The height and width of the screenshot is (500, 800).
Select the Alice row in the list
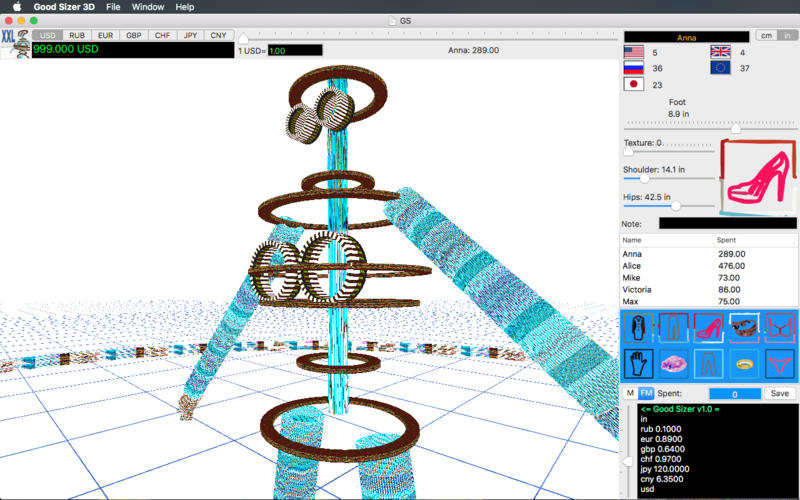click(709, 266)
